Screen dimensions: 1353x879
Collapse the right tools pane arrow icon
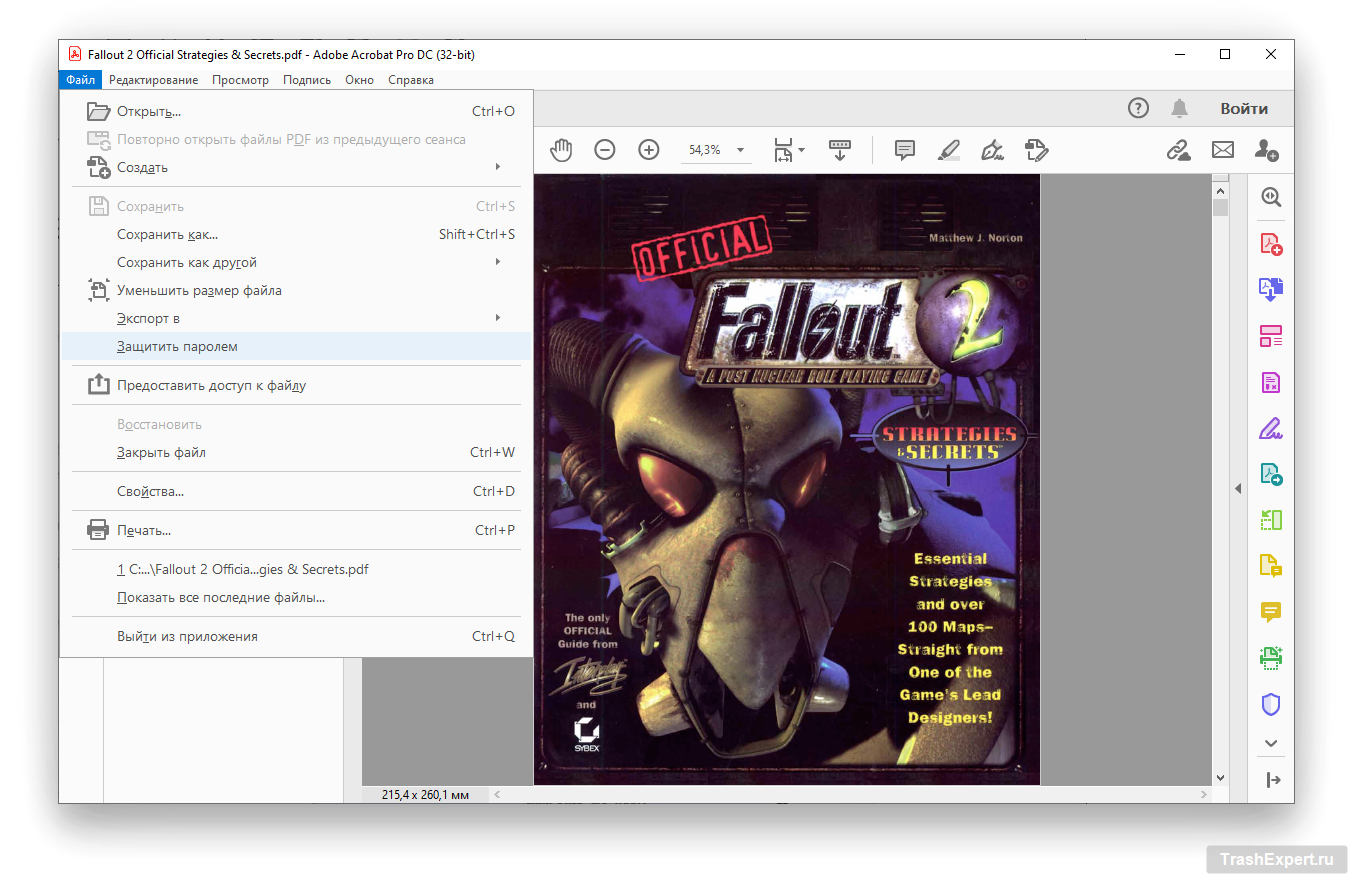click(x=1273, y=780)
